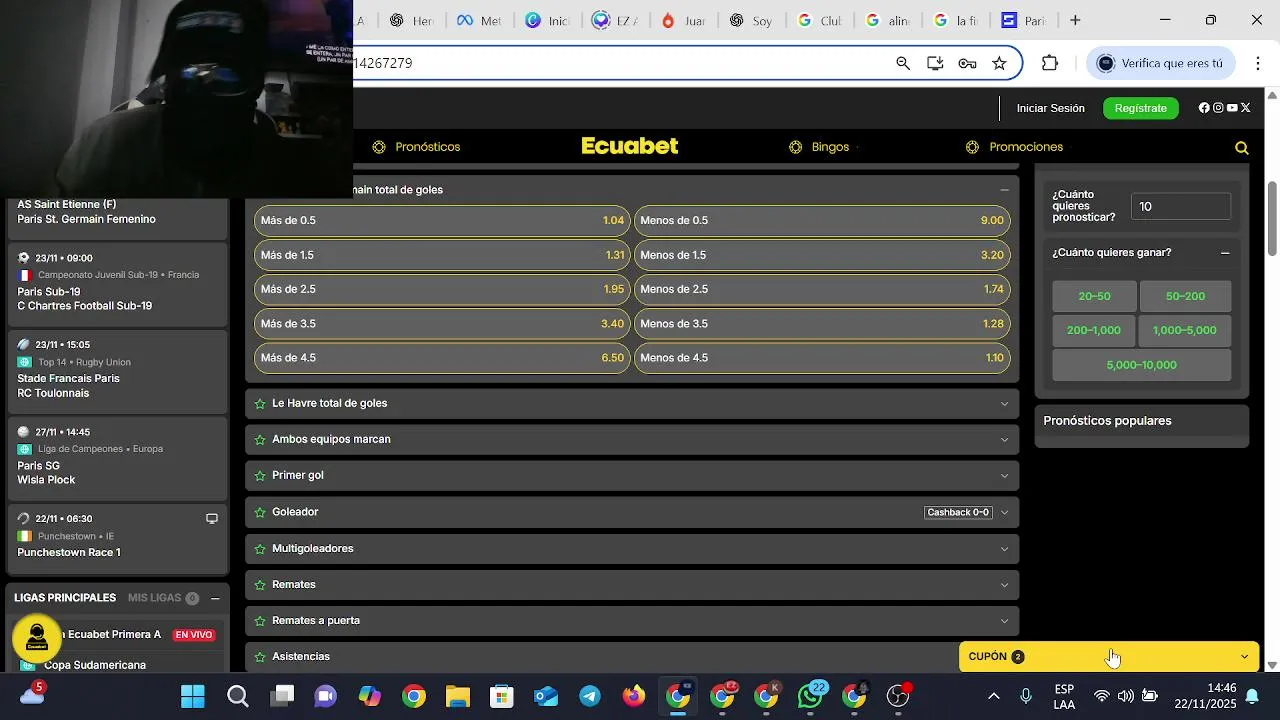Click the page vertical scrollbar
1280x720 pixels.
[x=1272, y=218]
